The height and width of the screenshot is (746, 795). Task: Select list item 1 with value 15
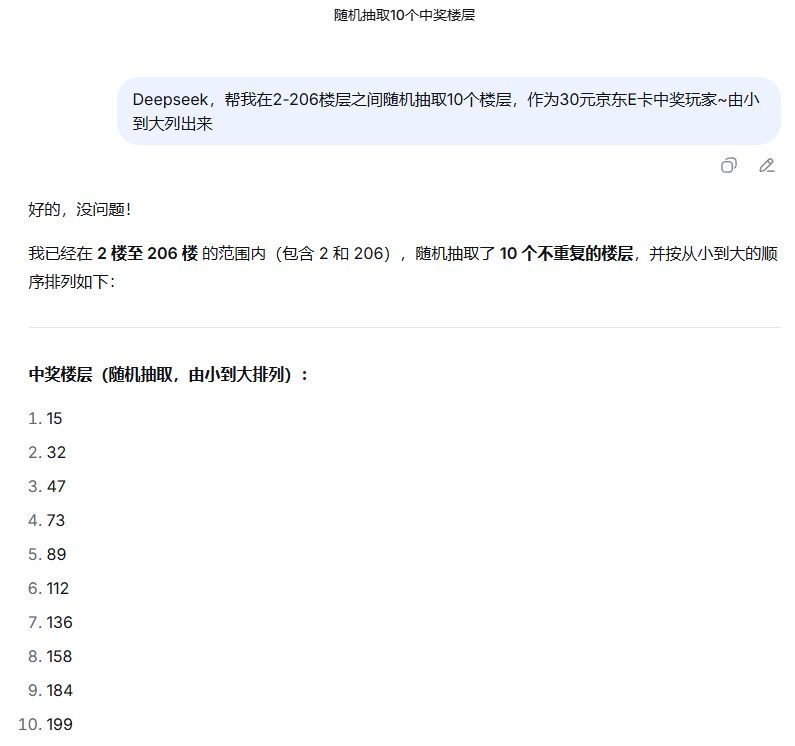(x=45, y=418)
